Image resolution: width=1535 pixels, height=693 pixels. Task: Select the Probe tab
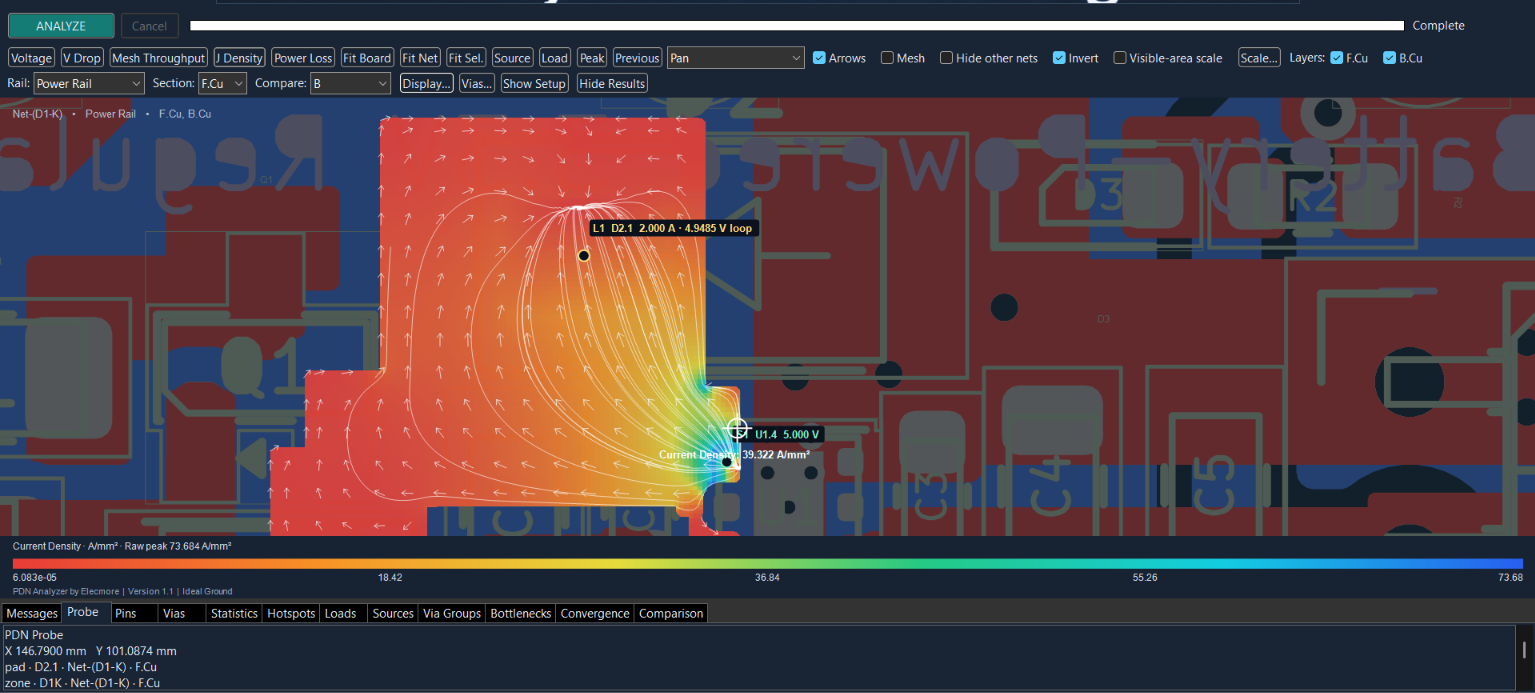(86, 613)
